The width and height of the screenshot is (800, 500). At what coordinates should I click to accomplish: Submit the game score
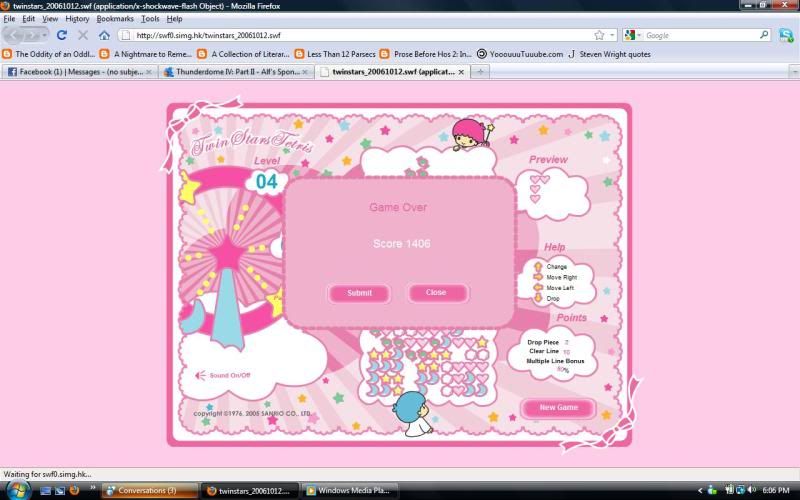pyautogui.click(x=359, y=293)
